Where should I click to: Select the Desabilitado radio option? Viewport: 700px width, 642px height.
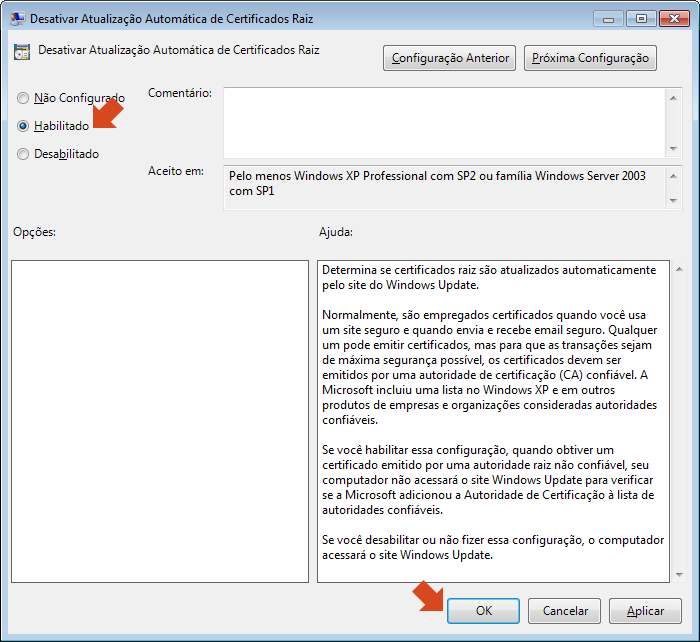coord(23,154)
